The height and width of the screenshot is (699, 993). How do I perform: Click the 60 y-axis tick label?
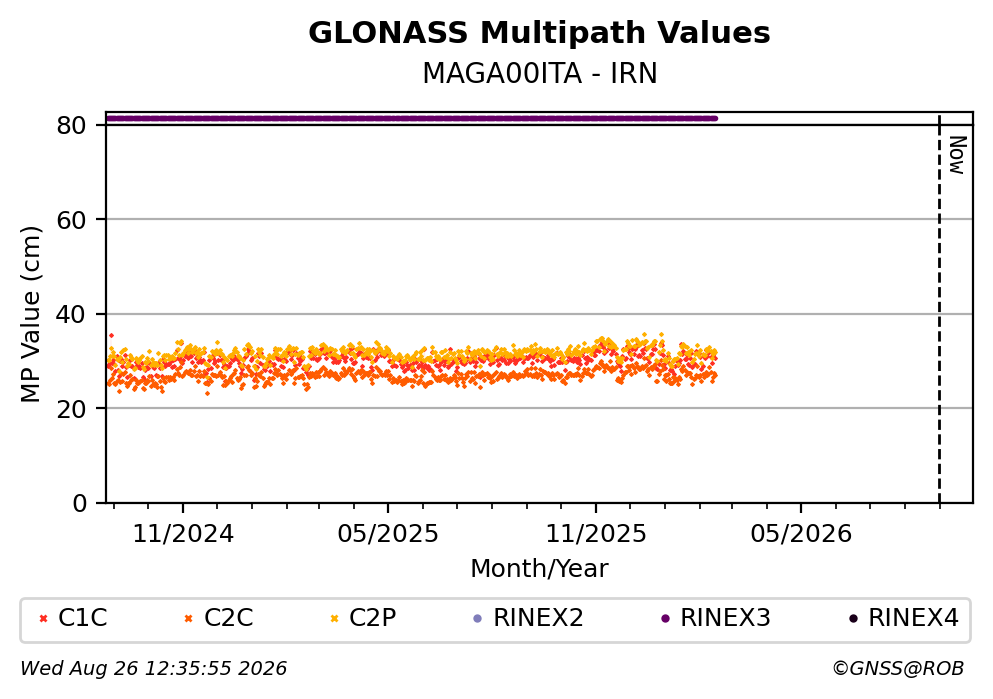click(x=72, y=220)
